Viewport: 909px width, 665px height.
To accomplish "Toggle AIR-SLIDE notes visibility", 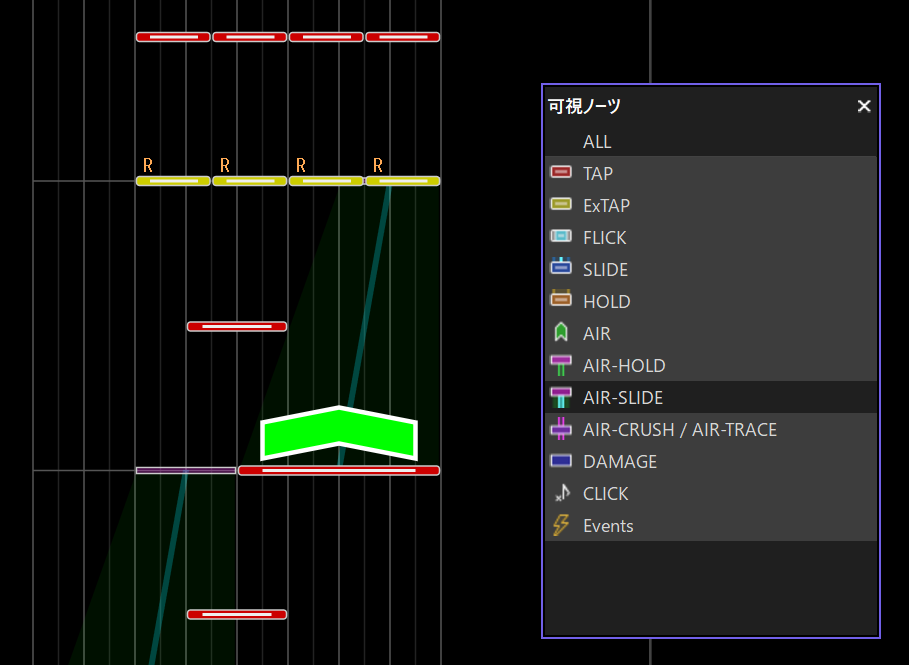I will pyautogui.click(x=711, y=397).
